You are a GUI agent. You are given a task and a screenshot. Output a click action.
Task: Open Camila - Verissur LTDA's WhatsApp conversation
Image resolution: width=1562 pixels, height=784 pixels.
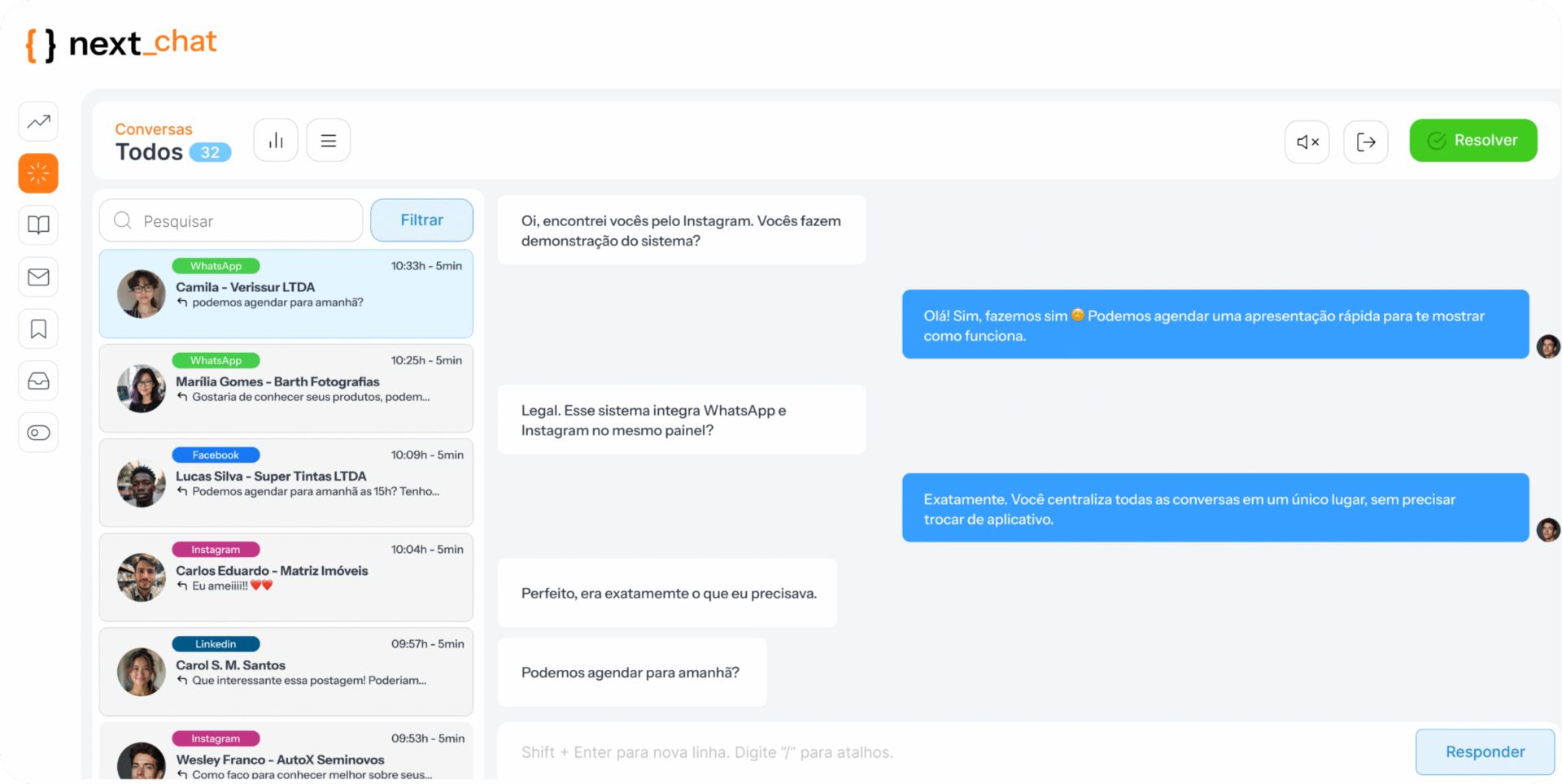pyautogui.click(x=285, y=294)
